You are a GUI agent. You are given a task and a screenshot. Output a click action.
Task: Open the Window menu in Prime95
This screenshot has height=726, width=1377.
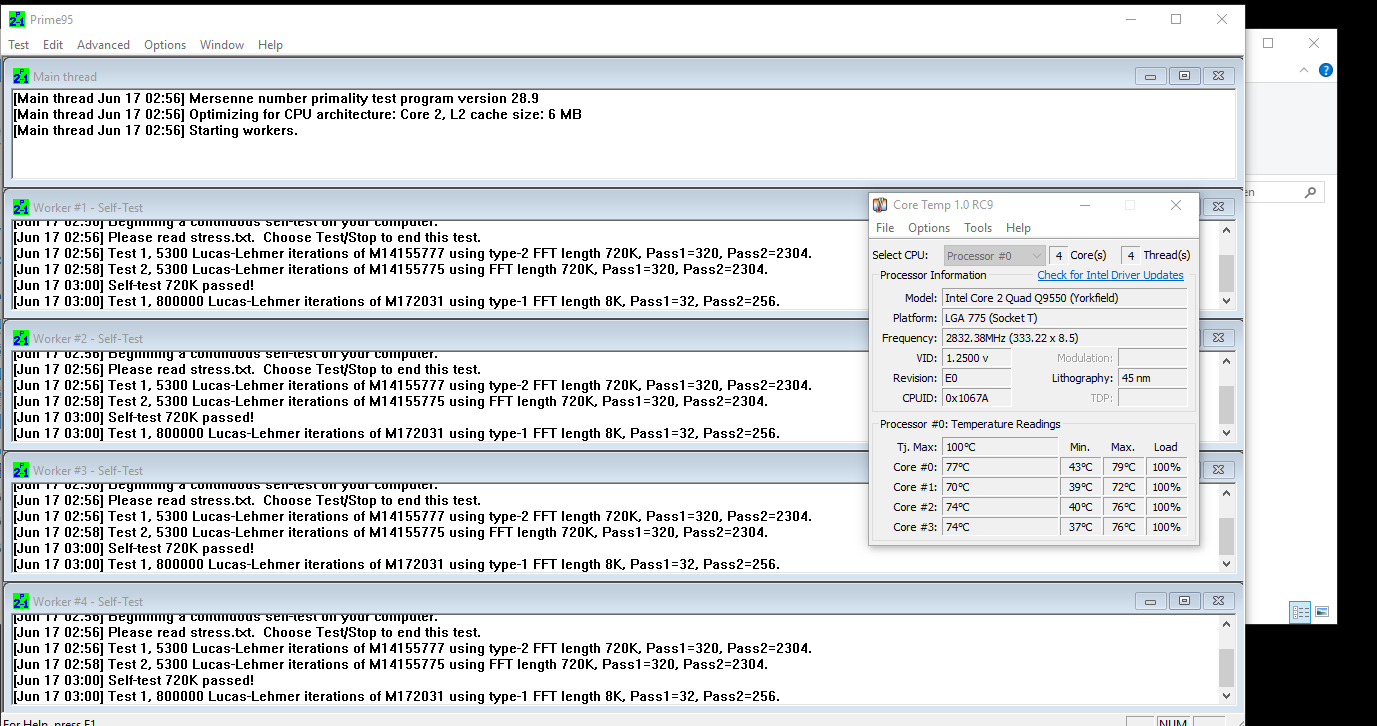pyautogui.click(x=222, y=45)
